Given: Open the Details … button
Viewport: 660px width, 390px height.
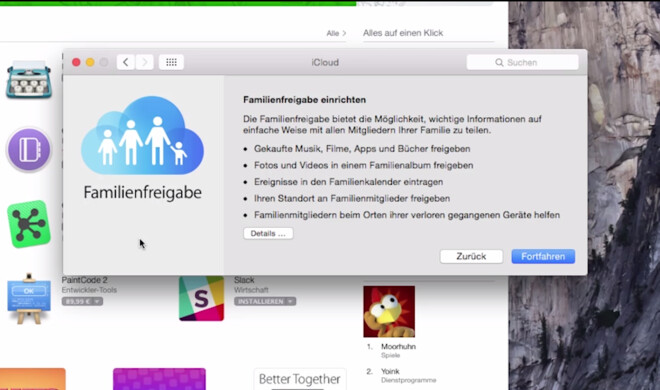Looking at the screenshot, I should (x=268, y=233).
